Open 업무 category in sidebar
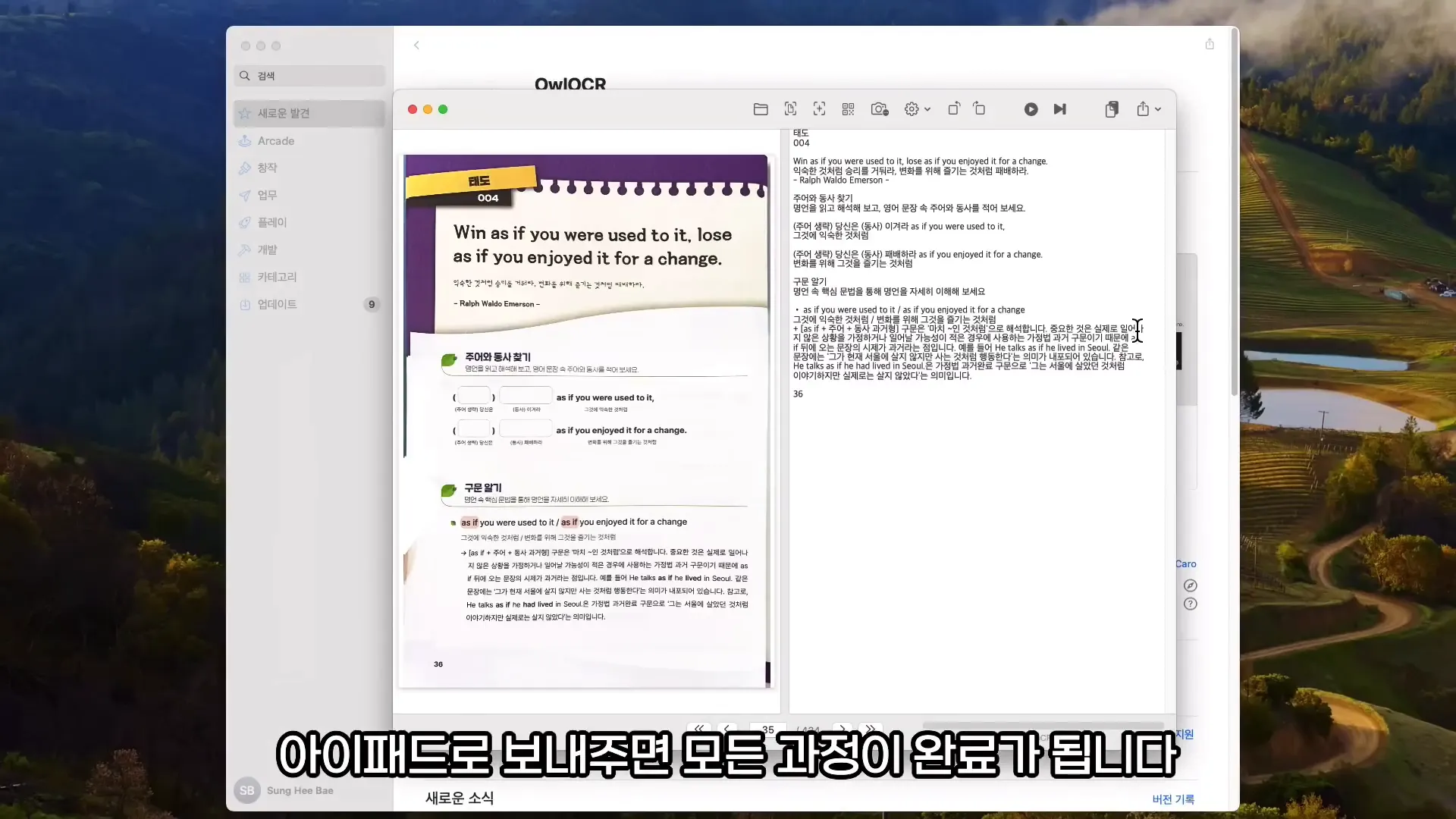Viewport: 1456px width, 819px height. pos(309,195)
